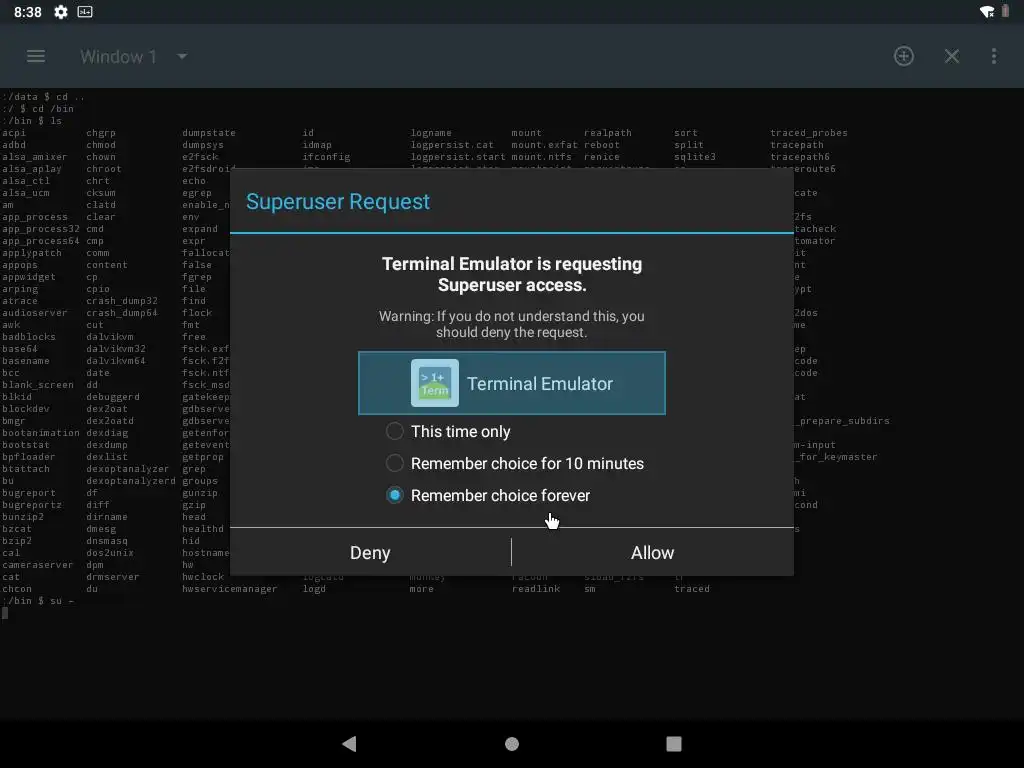The width and height of the screenshot is (1024, 768).
Task: Click the 8:38 clock in status bar
Action: pos(27,12)
